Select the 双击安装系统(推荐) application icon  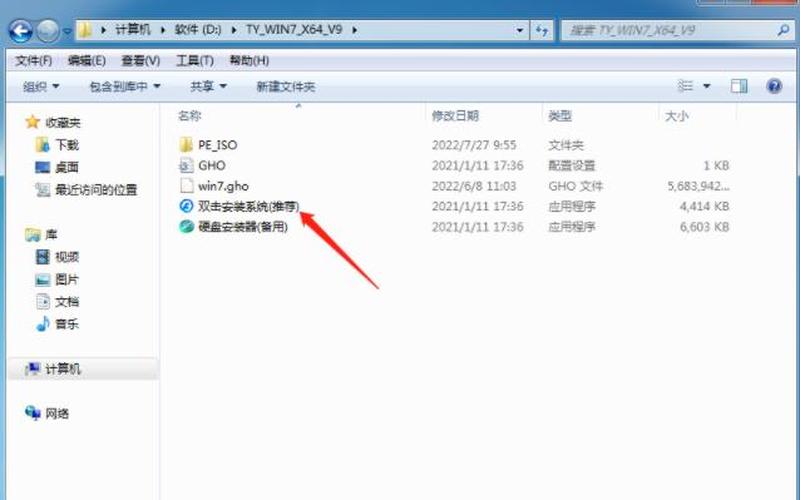click(186, 206)
